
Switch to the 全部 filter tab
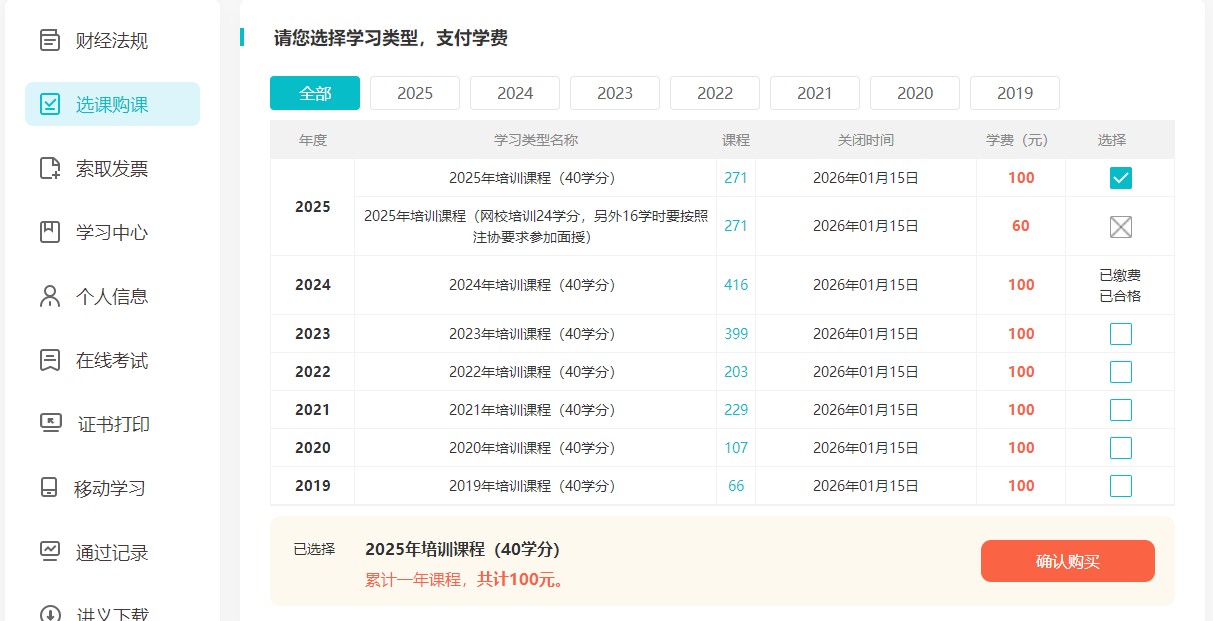click(315, 93)
